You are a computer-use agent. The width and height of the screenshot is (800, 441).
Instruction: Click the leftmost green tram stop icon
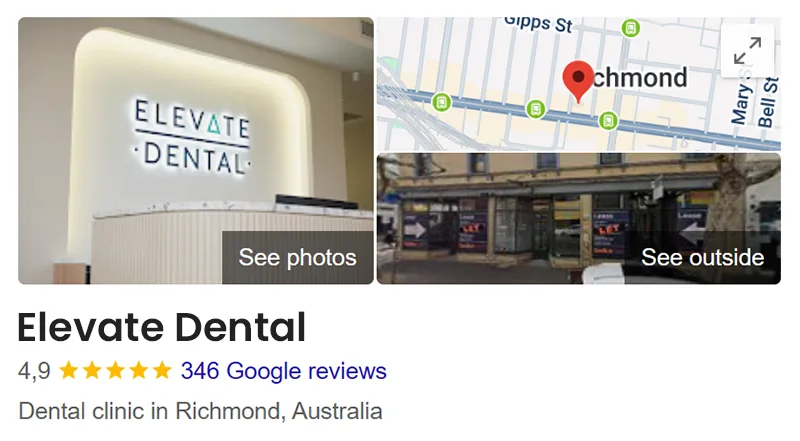[x=442, y=102]
